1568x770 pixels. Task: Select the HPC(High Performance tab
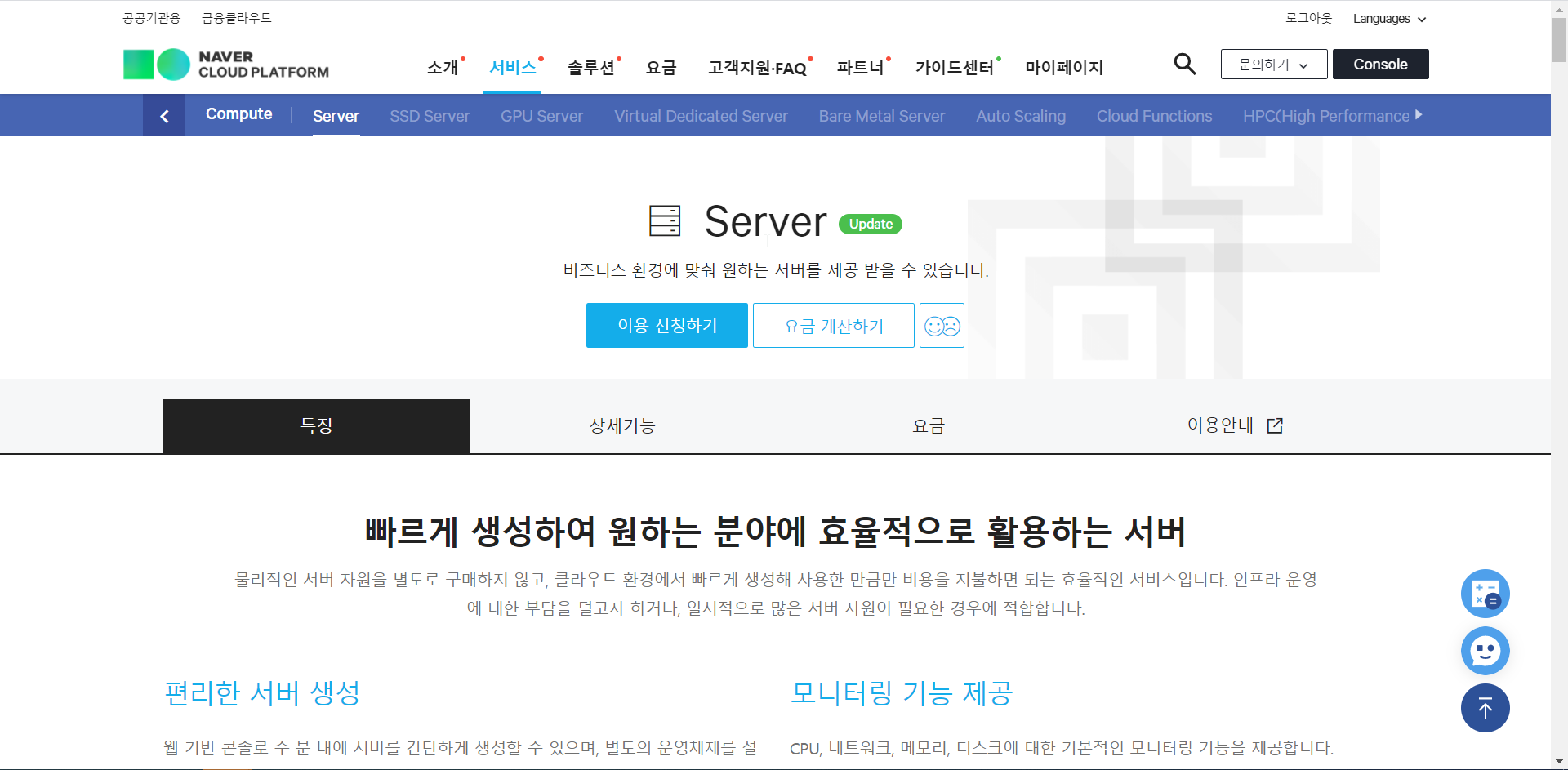[1326, 116]
